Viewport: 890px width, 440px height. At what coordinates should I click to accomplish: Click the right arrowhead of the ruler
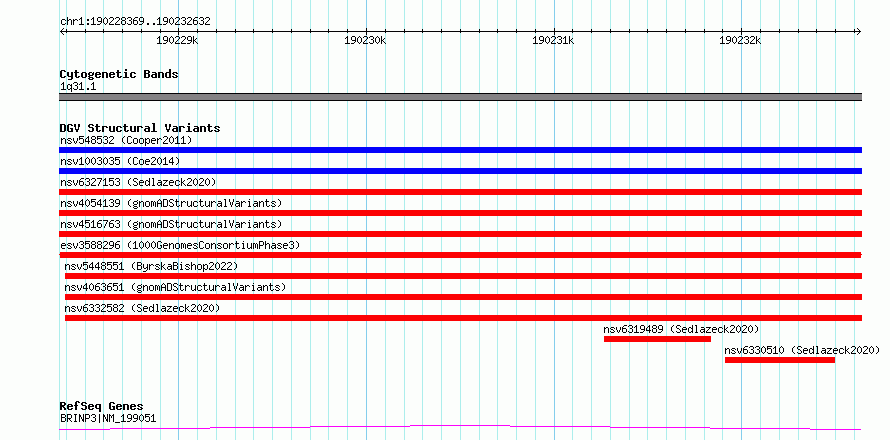(x=859, y=31)
